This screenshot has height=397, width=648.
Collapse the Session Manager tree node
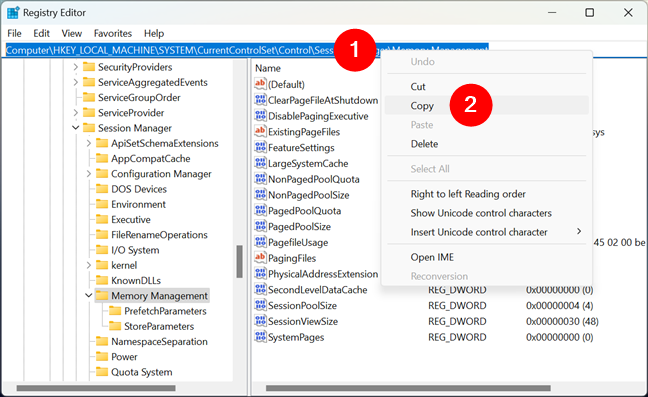coord(75,128)
